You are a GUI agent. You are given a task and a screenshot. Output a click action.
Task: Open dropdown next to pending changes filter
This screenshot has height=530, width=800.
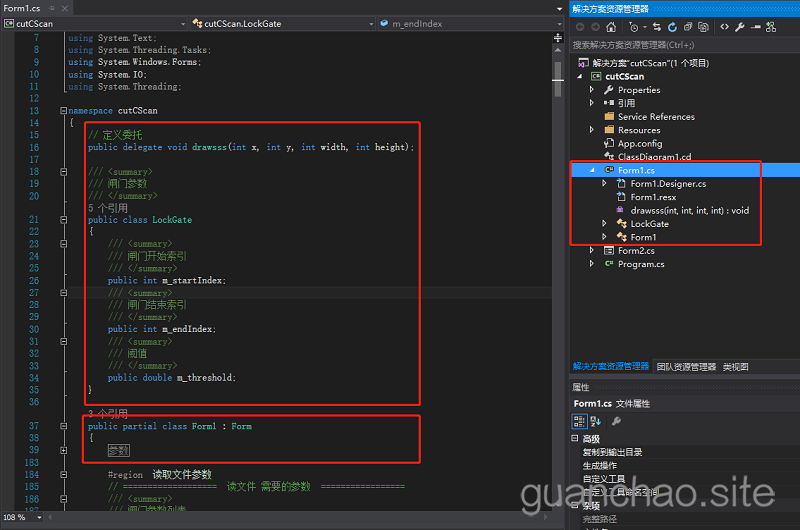[645, 27]
